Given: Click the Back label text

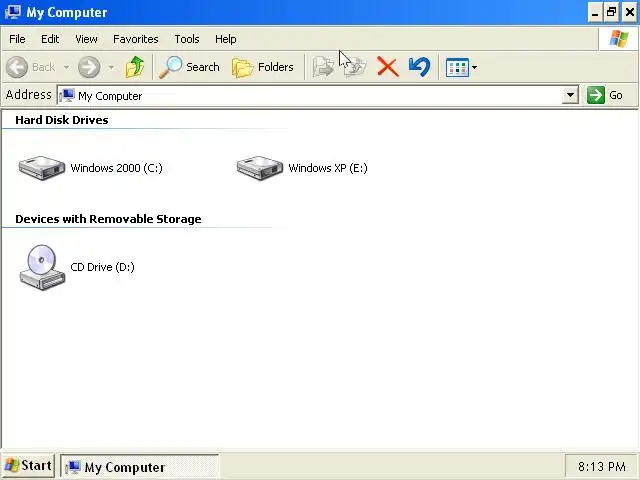Looking at the screenshot, I should [43, 67].
